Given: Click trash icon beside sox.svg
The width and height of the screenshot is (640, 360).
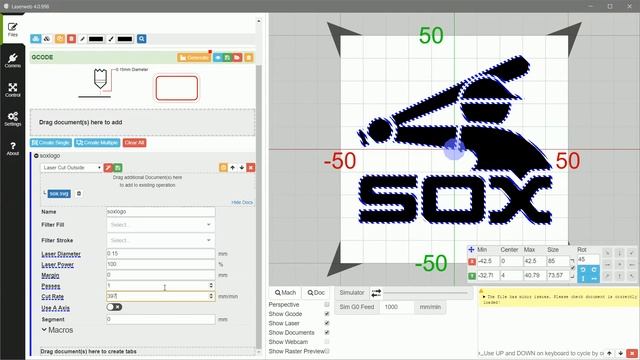Looking at the screenshot, I should (x=79, y=193).
